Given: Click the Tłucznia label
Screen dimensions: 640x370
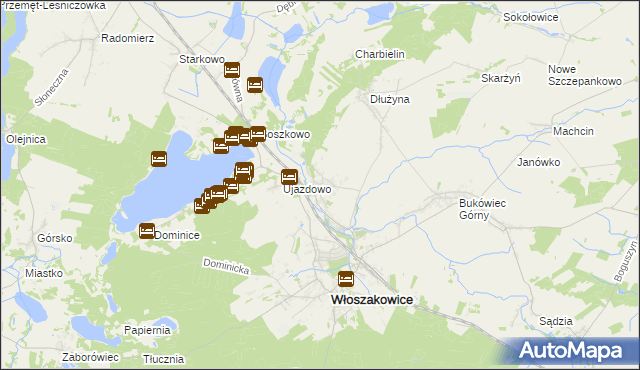Looking at the screenshot, I should pyautogui.click(x=164, y=359).
